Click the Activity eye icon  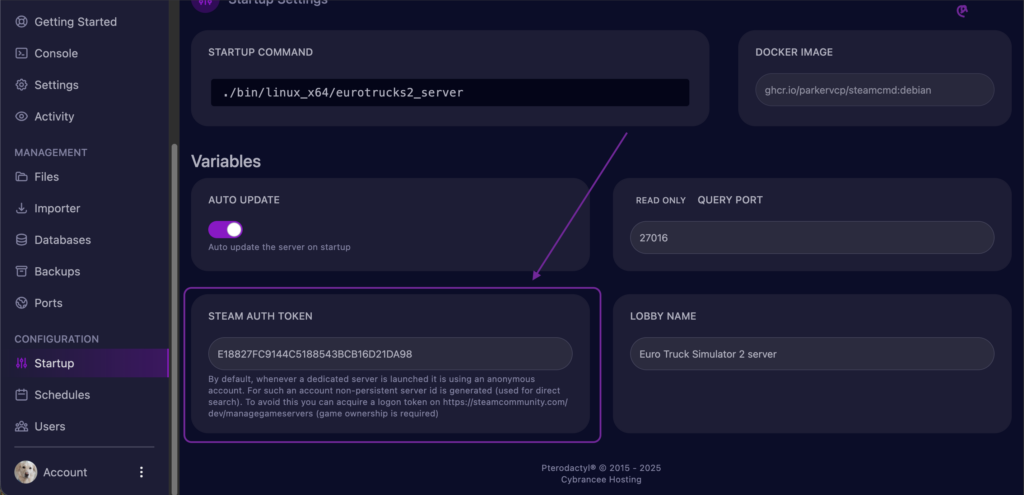[22, 116]
